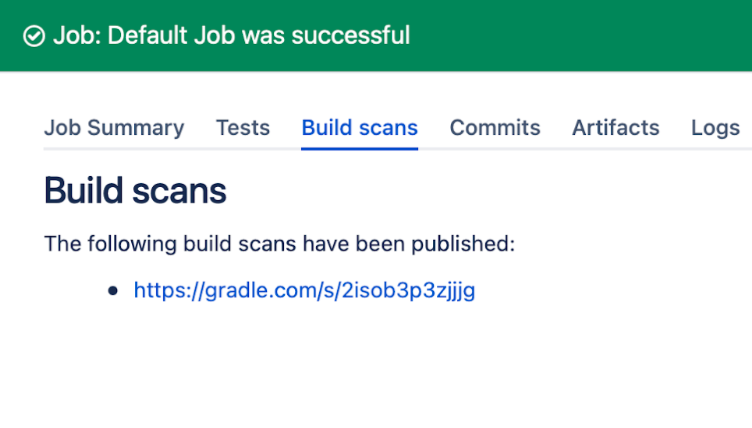This screenshot has width=752, height=428.
Task: Select the Build scans tab
Action: pos(360,128)
